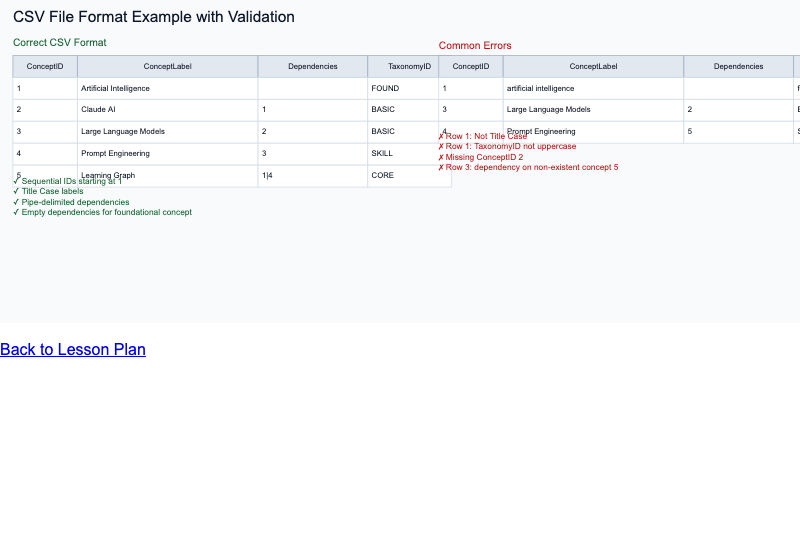Click the SKILL taxonomy cell
This screenshot has width=800, height=560.
(x=382, y=154)
